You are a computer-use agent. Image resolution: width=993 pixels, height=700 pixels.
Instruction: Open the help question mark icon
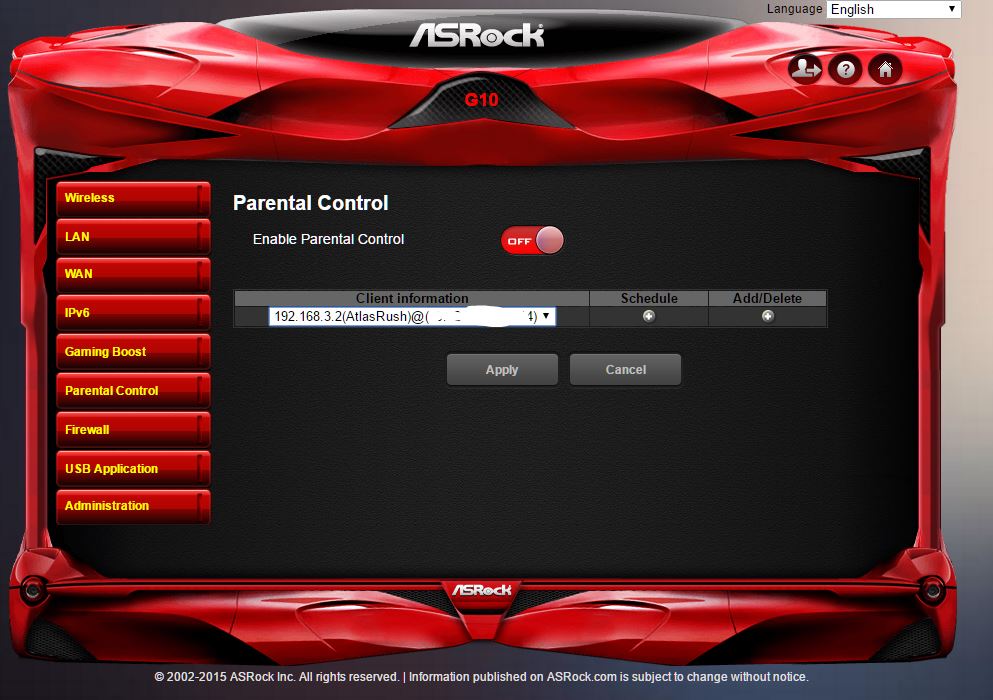click(x=845, y=69)
